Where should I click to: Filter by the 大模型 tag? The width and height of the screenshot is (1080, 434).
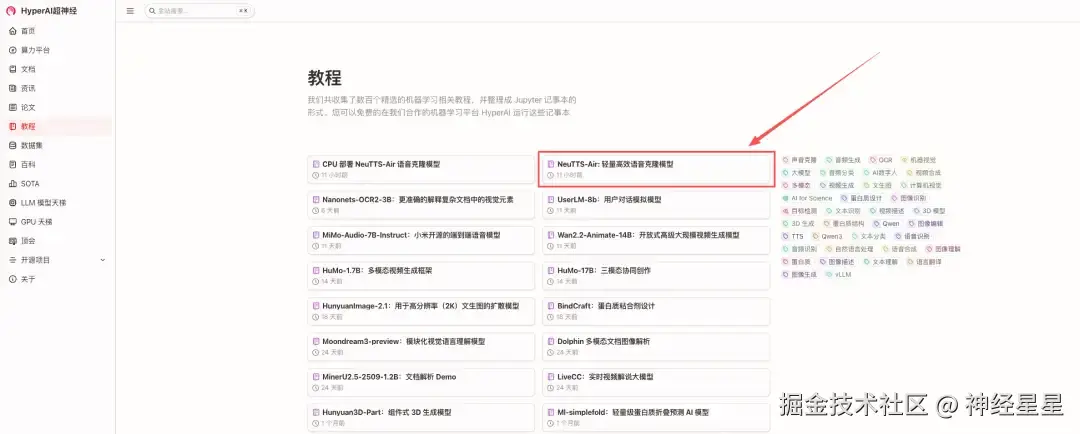797,172
